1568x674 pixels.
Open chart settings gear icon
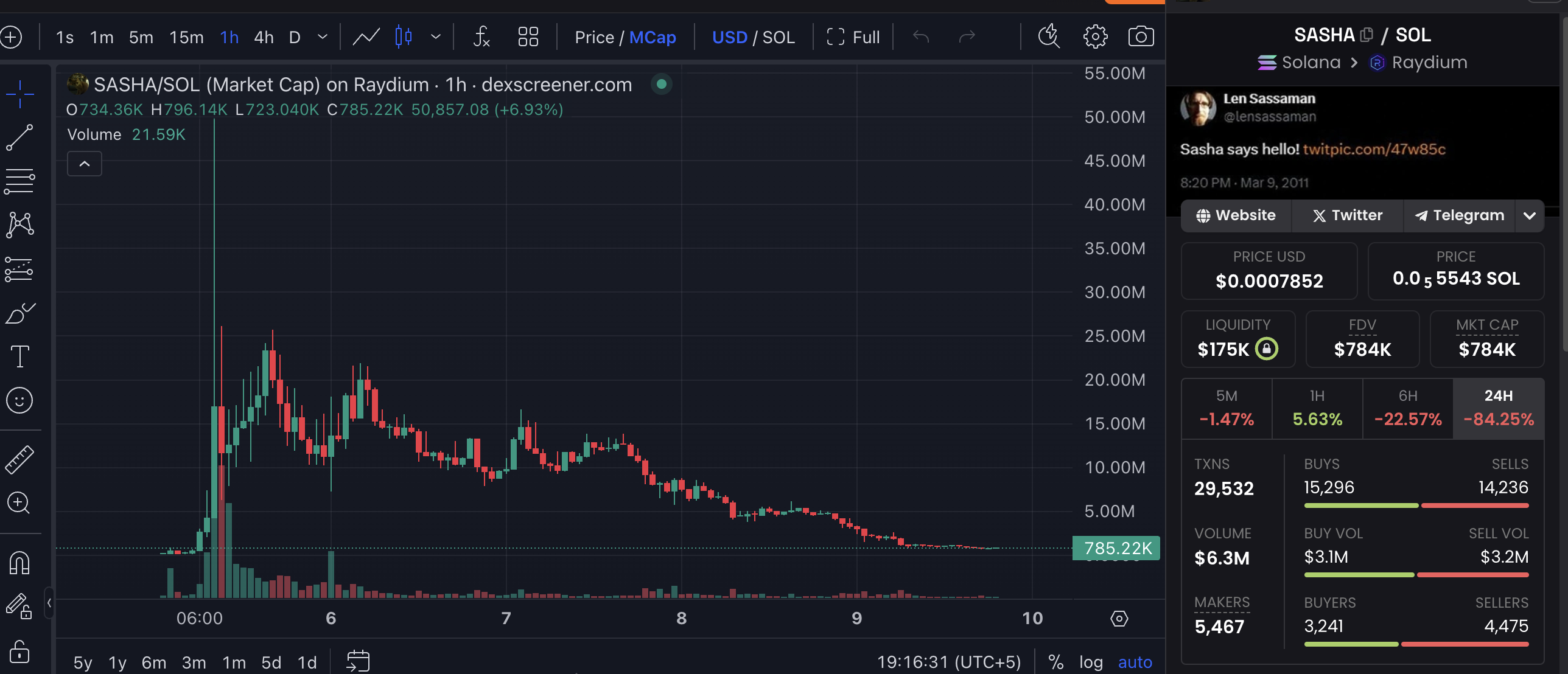1095,37
